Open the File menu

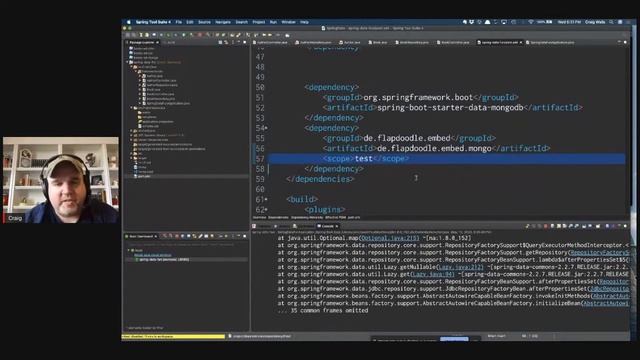(x=179, y=22)
